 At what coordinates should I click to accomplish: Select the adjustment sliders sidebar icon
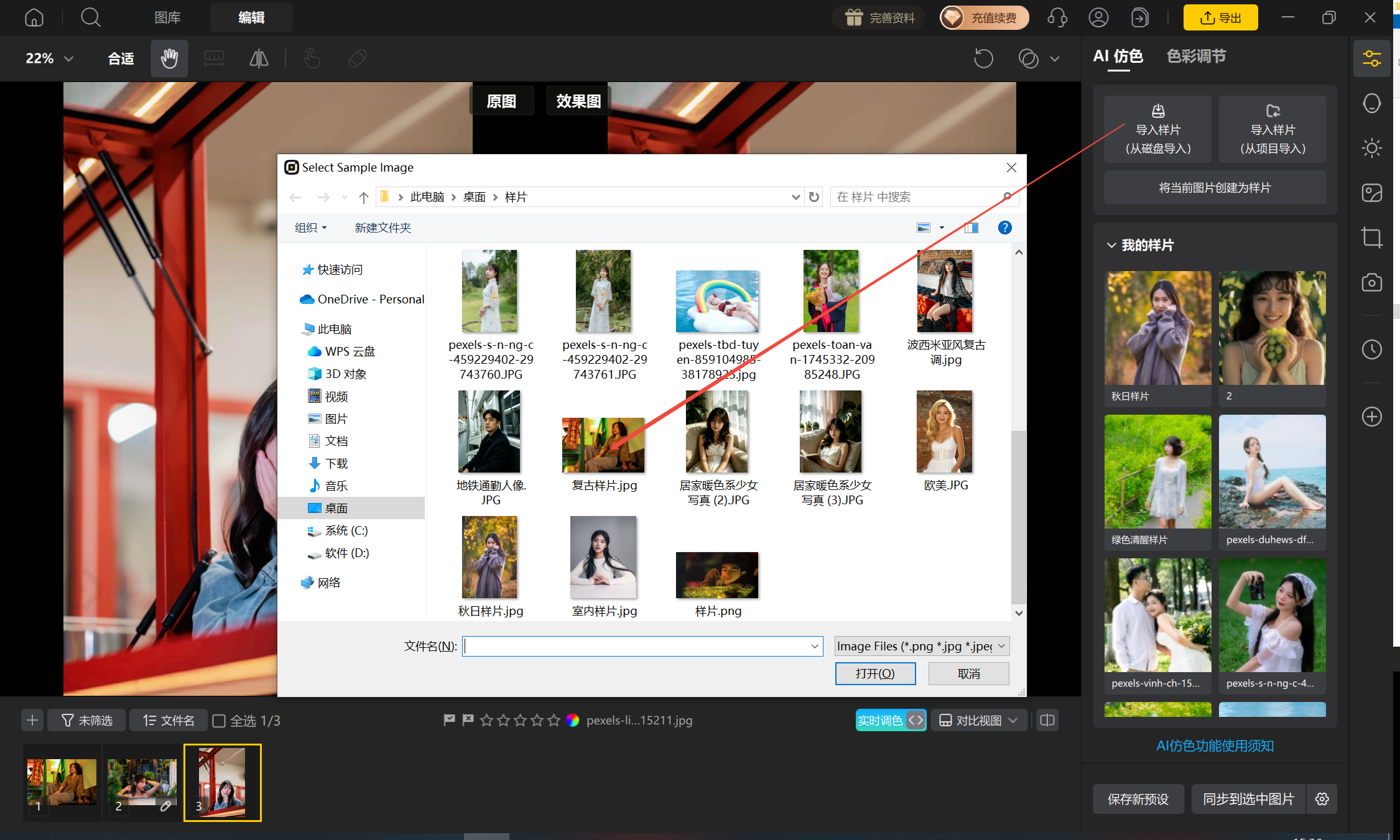coord(1371,59)
